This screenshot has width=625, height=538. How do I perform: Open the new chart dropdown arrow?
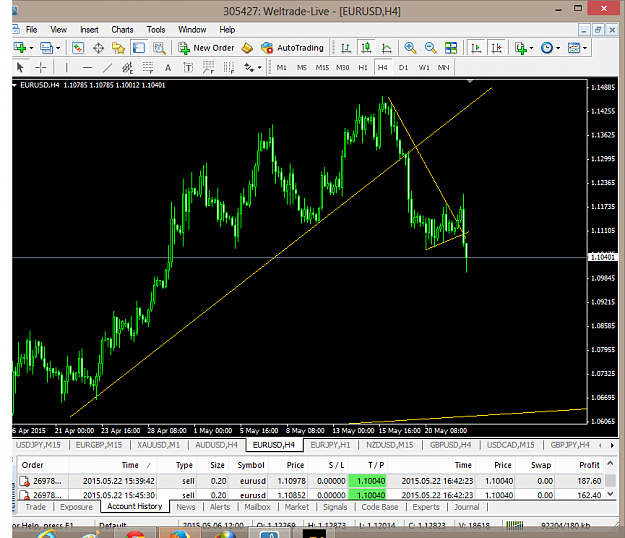tap(31, 48)
